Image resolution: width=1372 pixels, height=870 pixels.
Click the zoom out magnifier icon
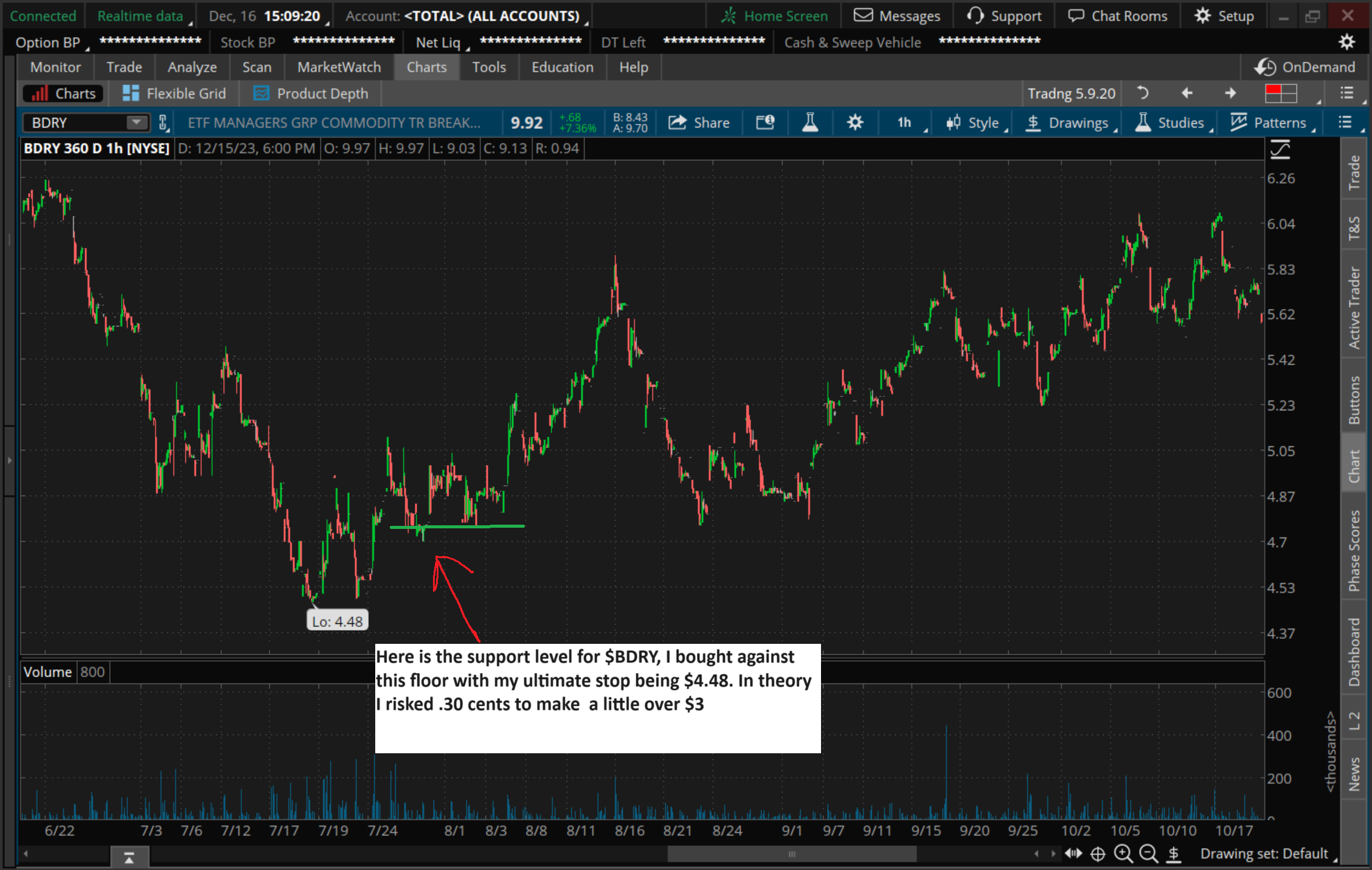pyautogui.click(x=1148, y=854)
